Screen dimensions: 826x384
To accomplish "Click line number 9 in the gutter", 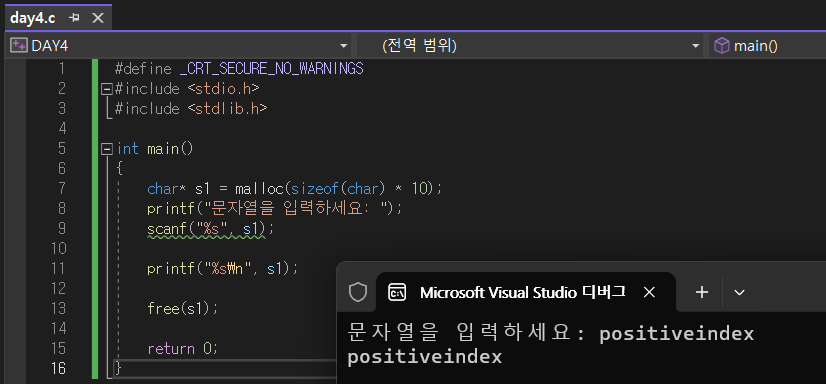I will [x=62, y=229].
